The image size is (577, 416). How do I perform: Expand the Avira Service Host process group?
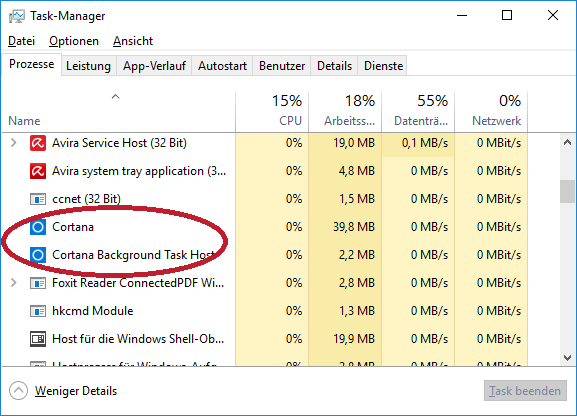[14, 142]
